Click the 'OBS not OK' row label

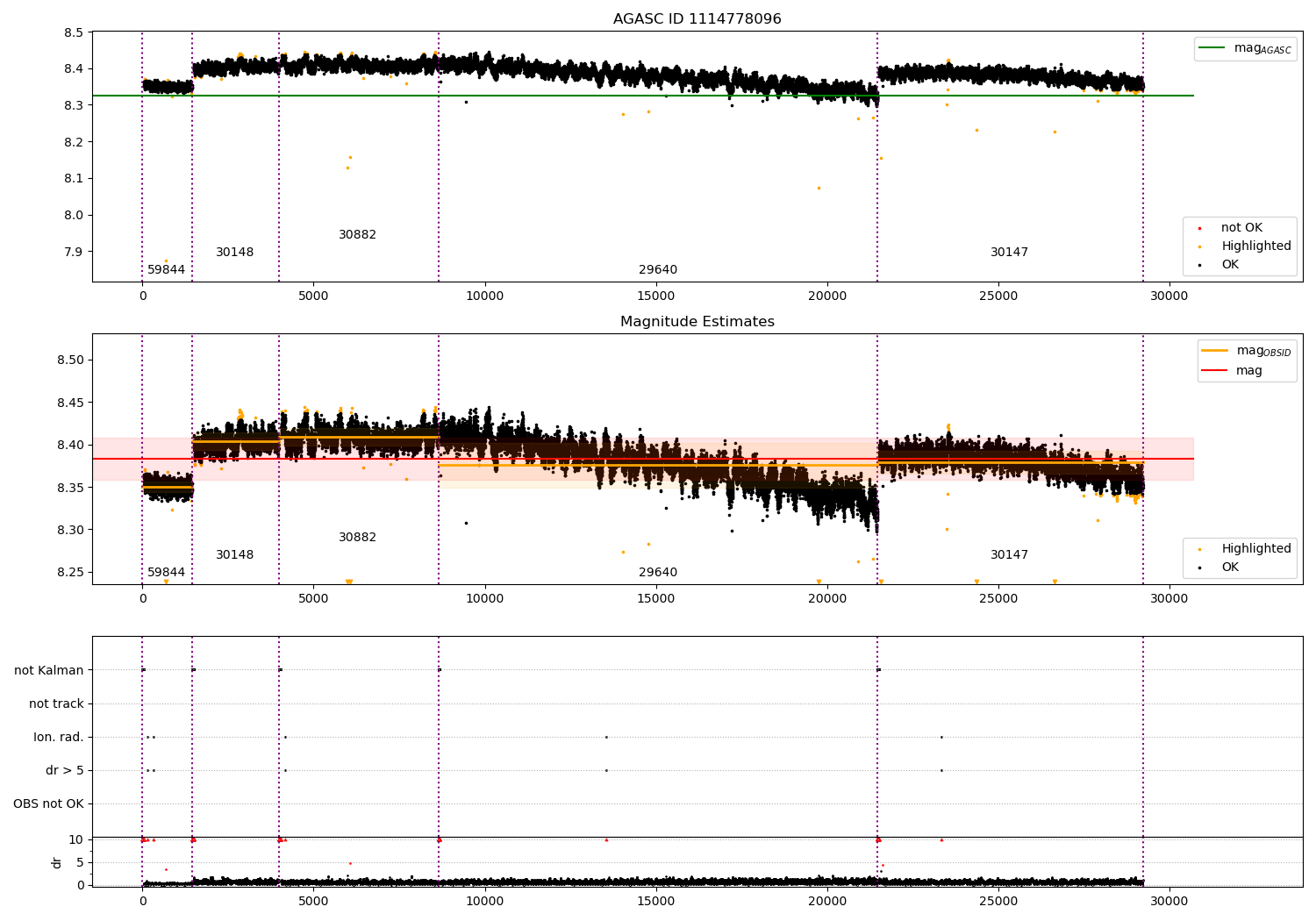tap(48, 803)
